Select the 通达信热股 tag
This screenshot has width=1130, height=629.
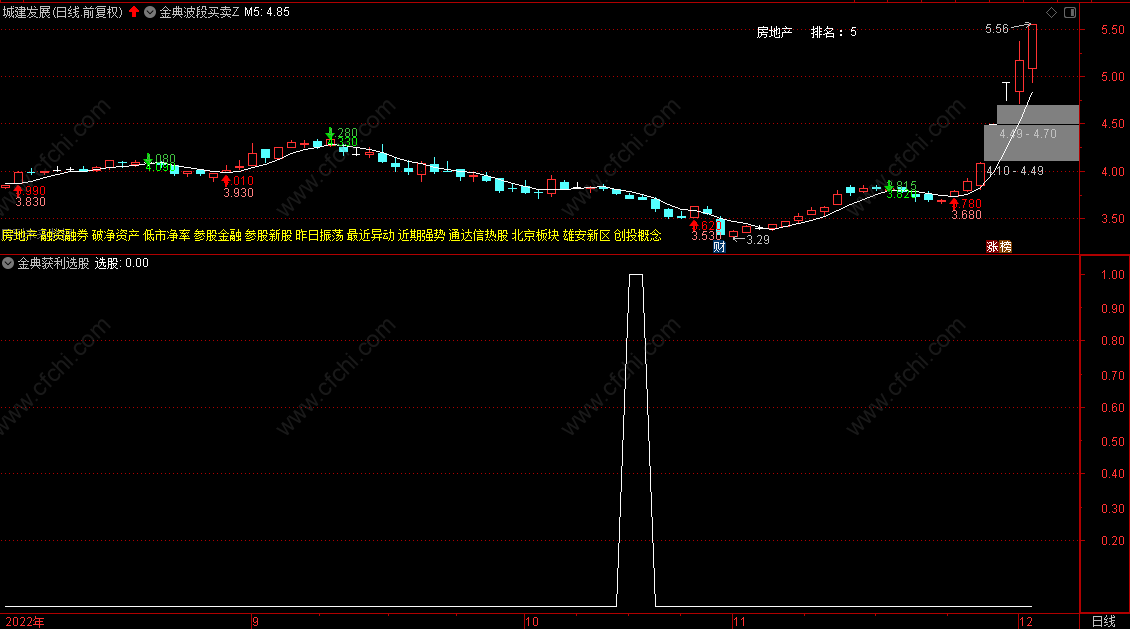[x=478, y=235]
